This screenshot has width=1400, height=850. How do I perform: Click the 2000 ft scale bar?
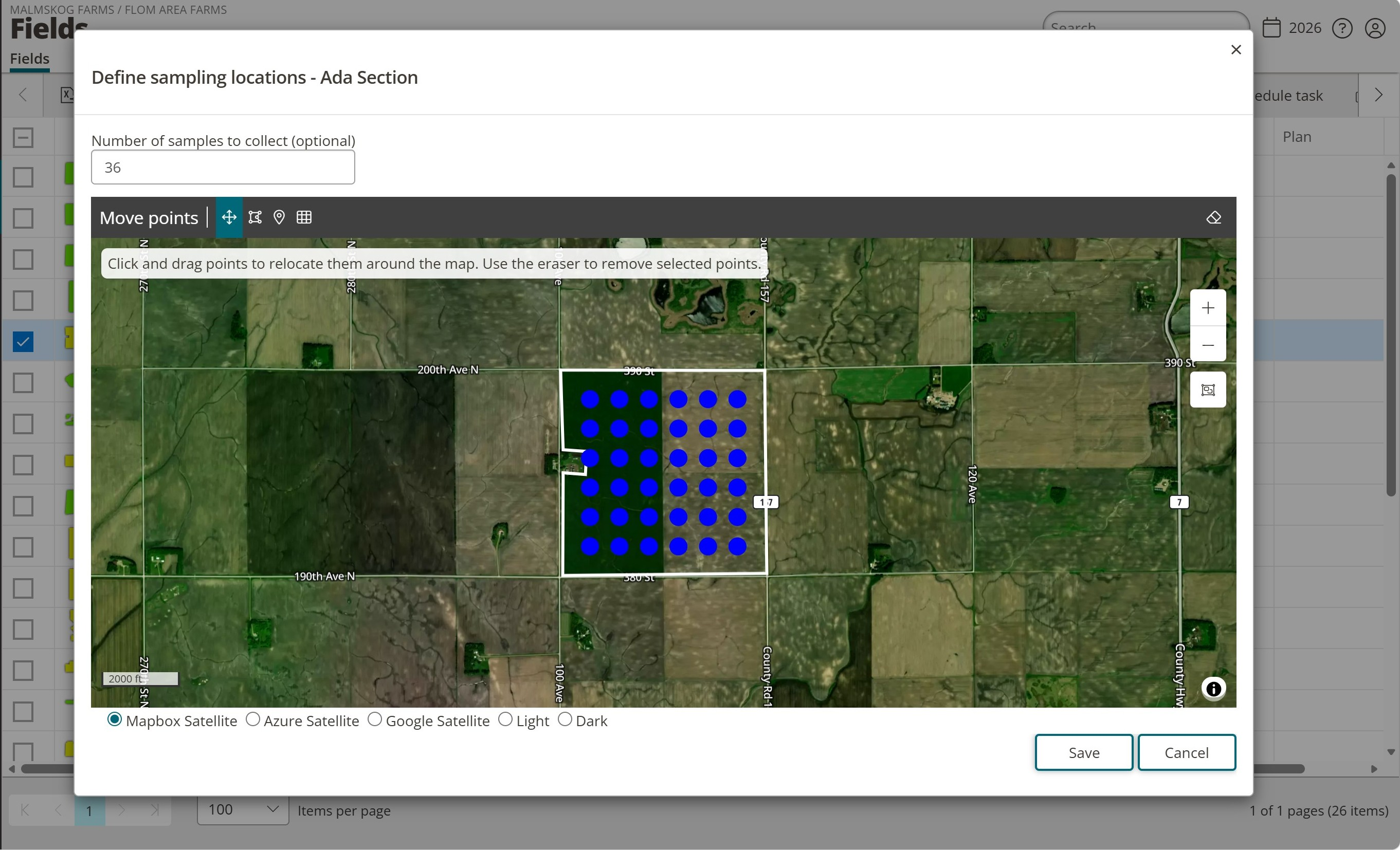pyautogui.click(x=140, y=678)
